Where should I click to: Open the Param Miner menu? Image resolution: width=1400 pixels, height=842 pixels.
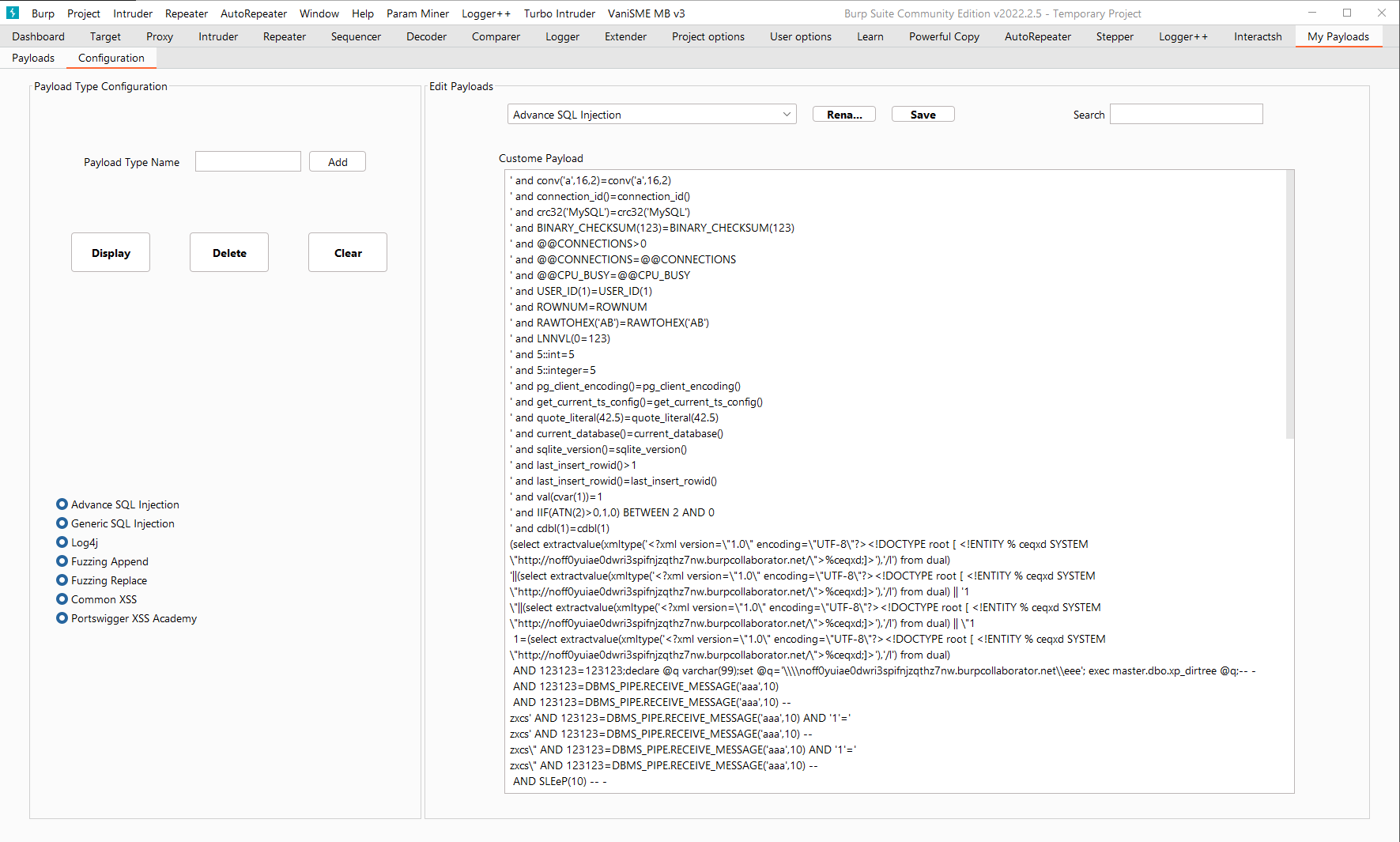(x=417, y=13)
